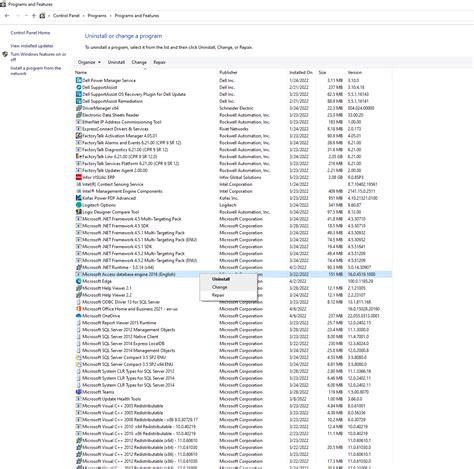Click the Microsoft Office Home and Business icon
474x469 pixels.
tap(79, 309)
